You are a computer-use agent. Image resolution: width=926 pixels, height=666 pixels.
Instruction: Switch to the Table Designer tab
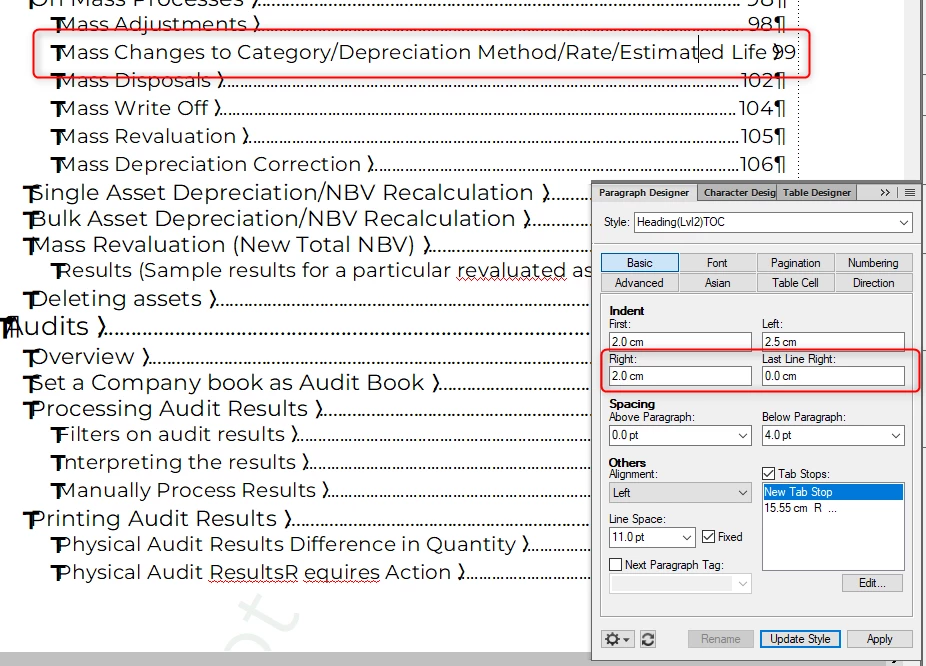pos(817,192)
